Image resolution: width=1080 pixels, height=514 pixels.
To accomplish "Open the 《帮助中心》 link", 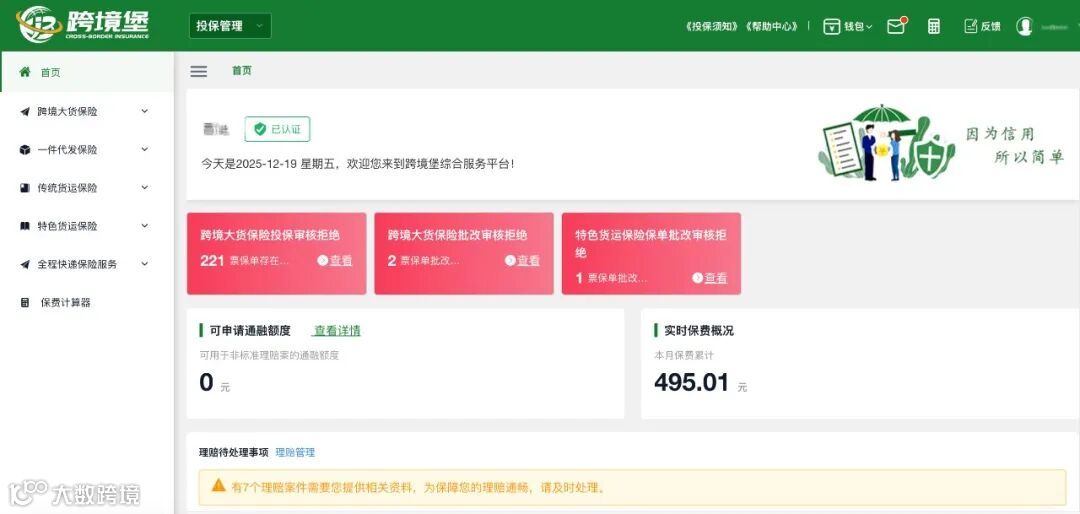I will (772, 26).
